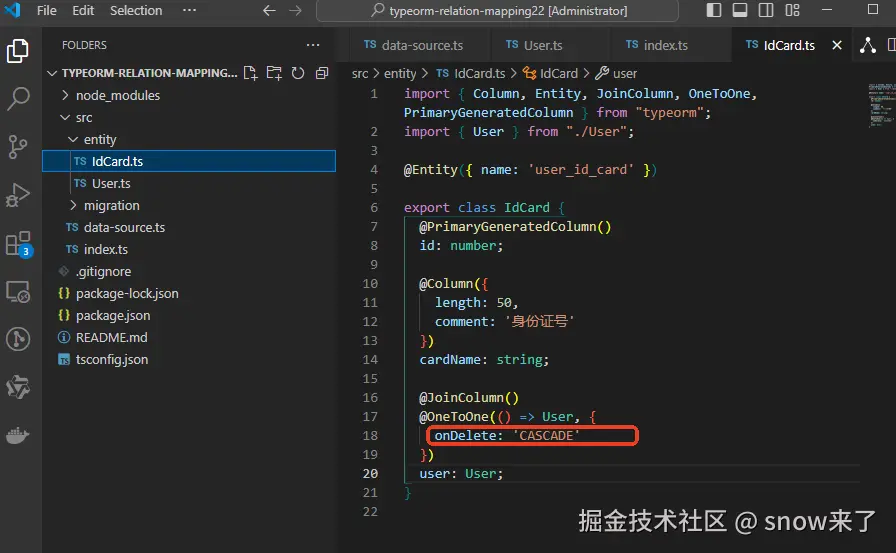This screenshot has width=896, height=553.
Task: Open the Edit menu
Action: click(x=83, y=10)
